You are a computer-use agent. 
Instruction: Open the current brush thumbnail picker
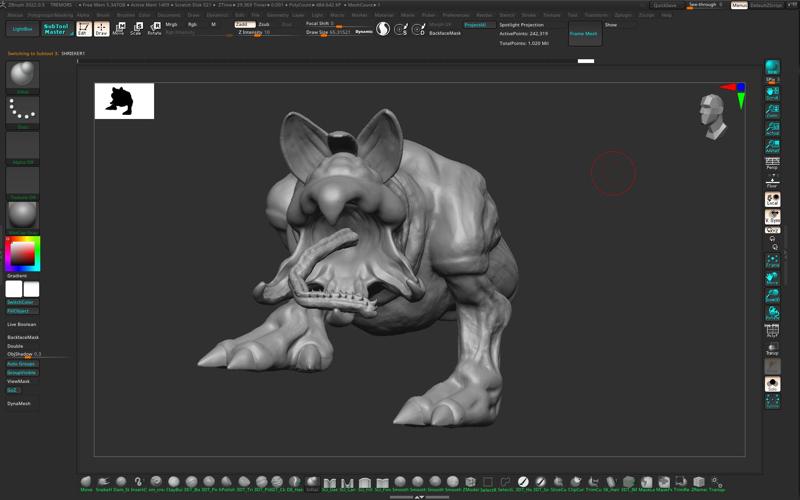click(x=22, y=76)
